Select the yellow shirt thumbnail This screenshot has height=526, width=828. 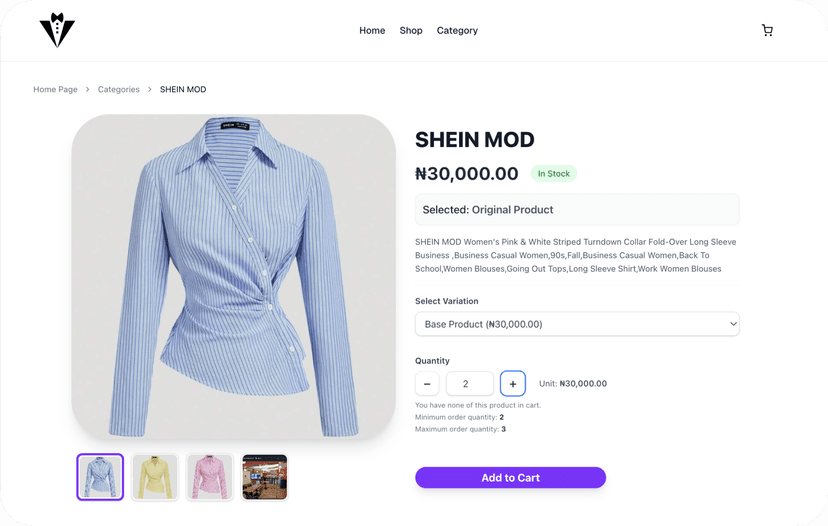tap(155, 477)
